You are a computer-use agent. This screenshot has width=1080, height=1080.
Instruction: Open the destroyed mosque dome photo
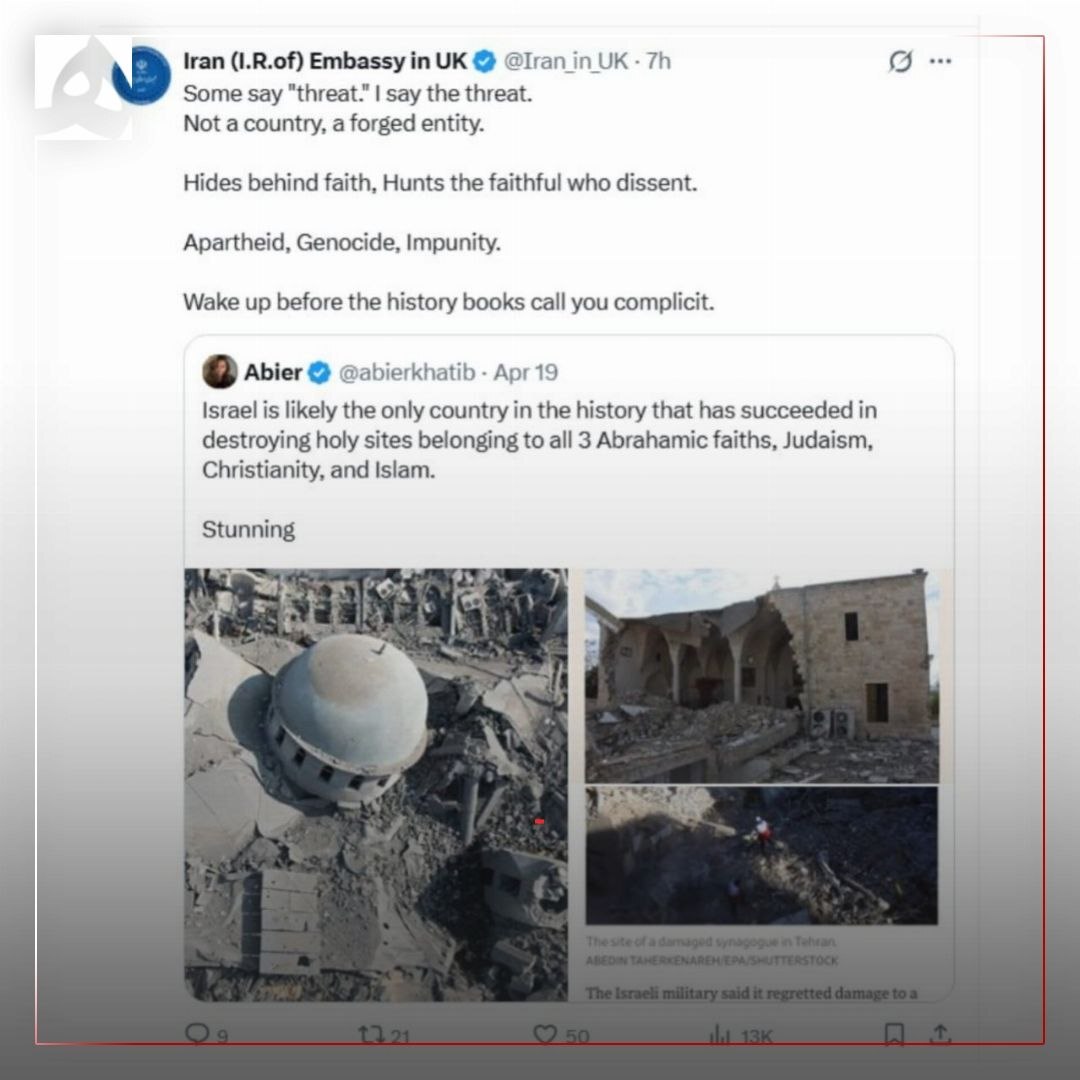click(376, 785)
